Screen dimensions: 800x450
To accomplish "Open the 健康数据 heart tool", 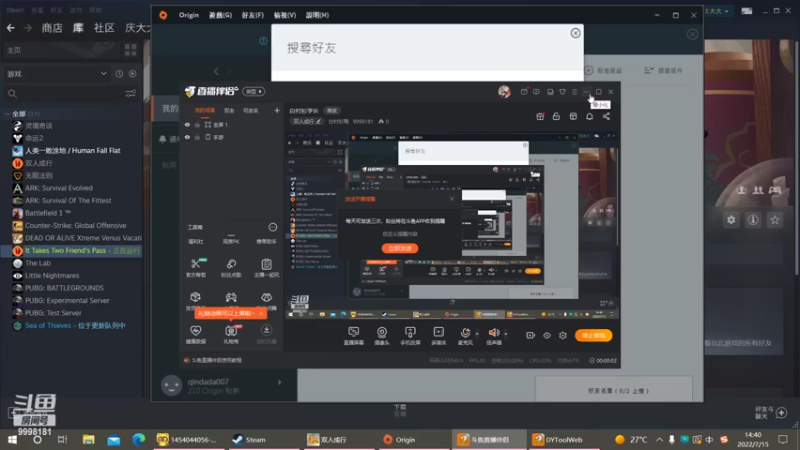I will [195, 334].
